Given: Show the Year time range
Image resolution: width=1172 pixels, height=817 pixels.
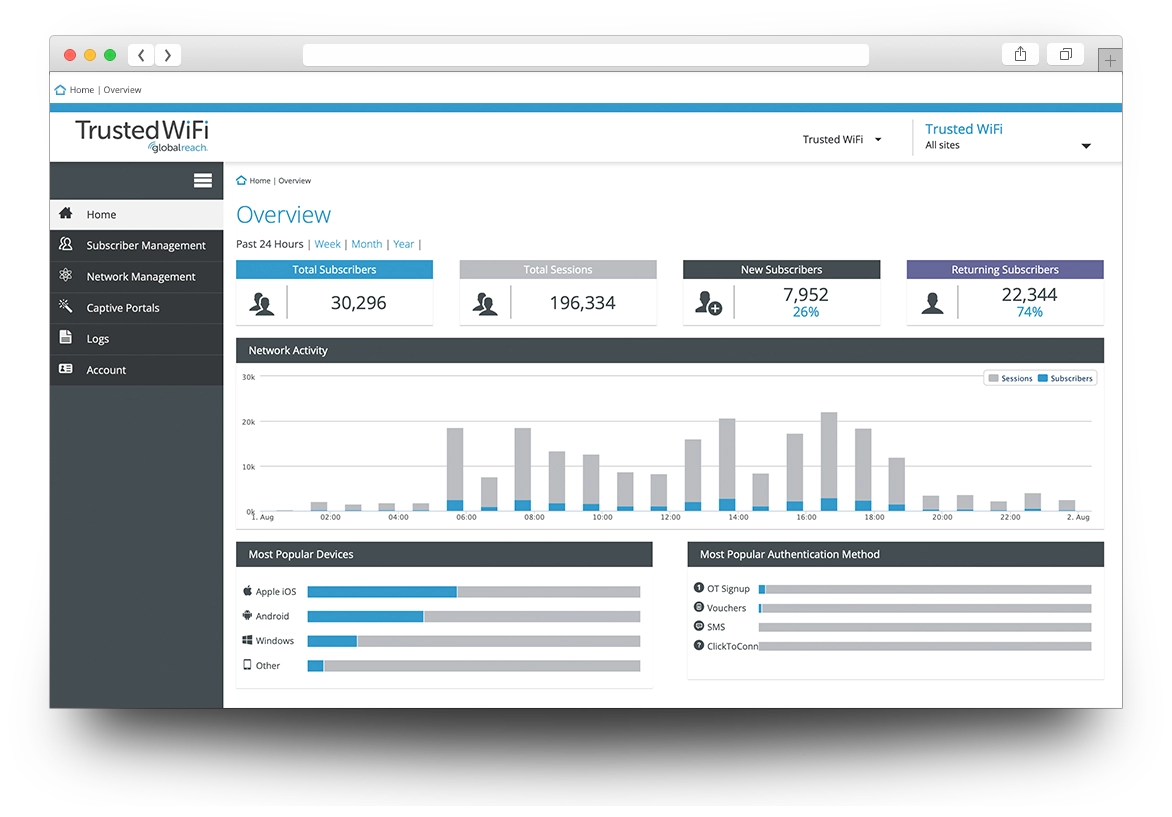Looking at the screenshot, I should (x=403, y=244).
